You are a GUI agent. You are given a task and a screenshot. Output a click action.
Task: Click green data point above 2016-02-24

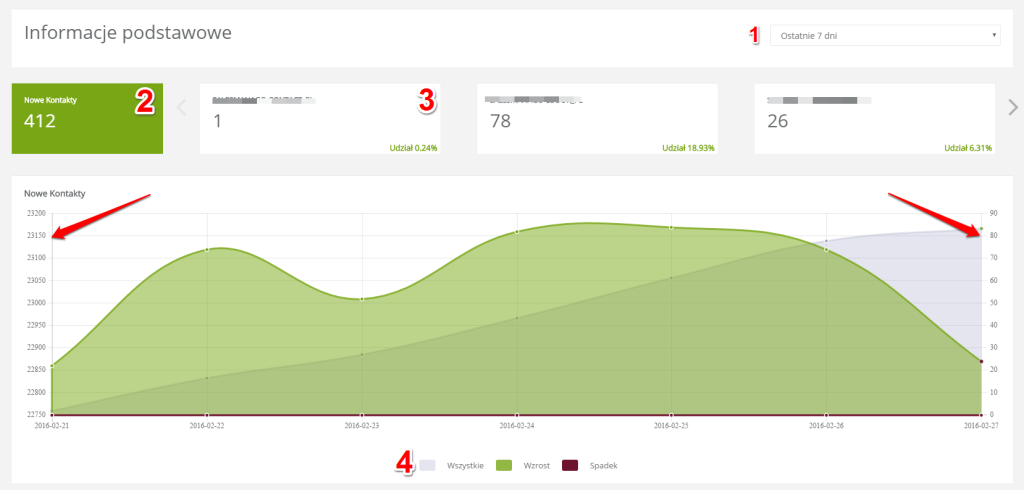[x=517, y=231]
